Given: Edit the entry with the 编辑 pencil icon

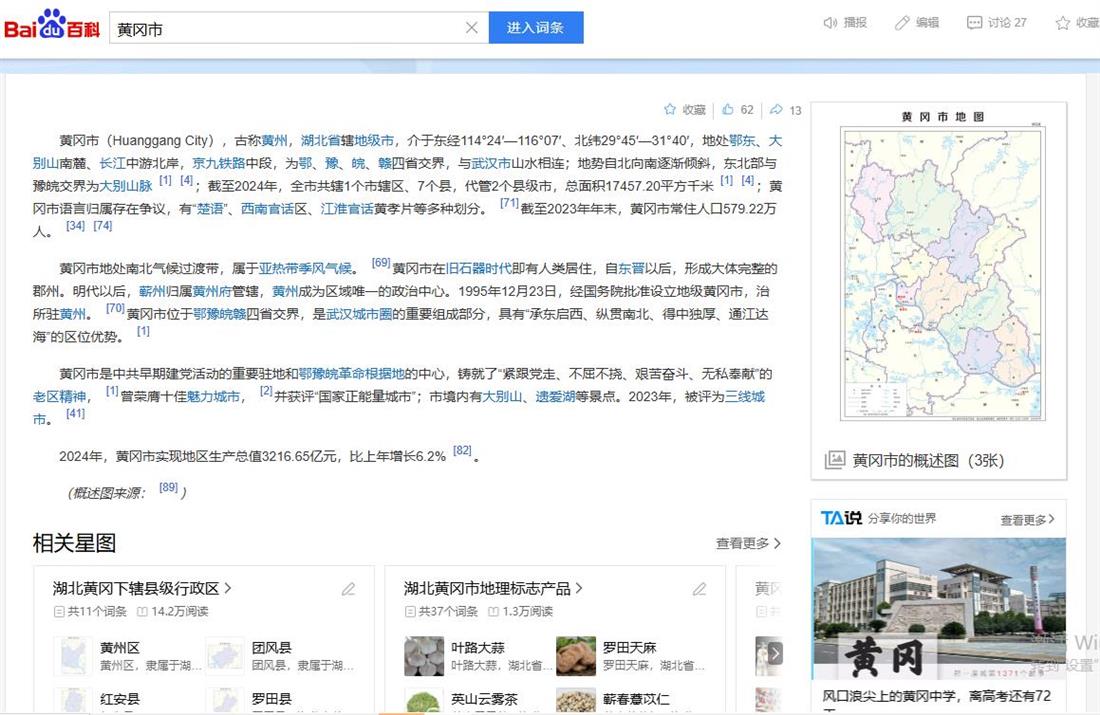Looking at the screenshot, I should [x=902, y=22].
